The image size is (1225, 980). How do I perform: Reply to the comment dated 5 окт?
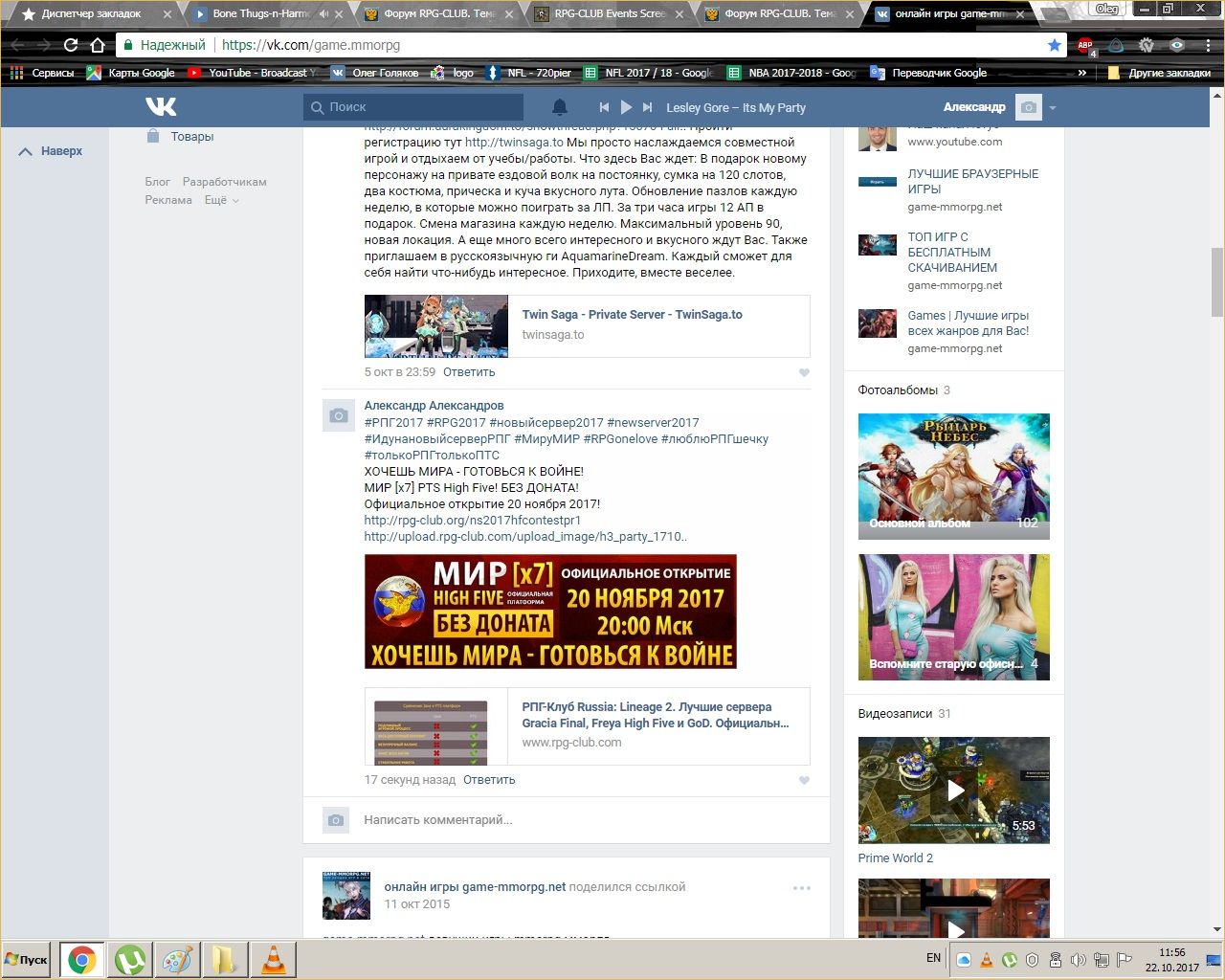point(469,372)
